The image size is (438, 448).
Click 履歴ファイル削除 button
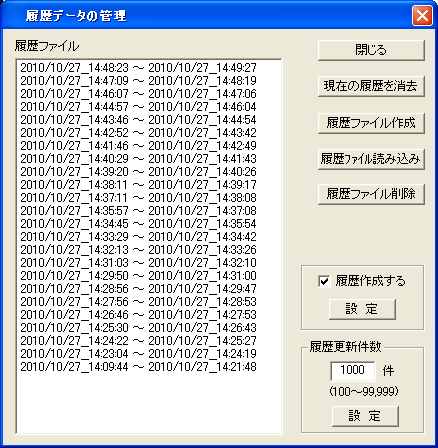coord(371,194)
